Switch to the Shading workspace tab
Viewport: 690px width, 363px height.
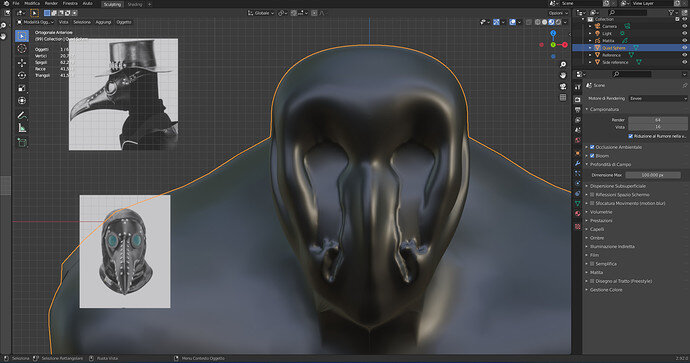pos(135,4)
